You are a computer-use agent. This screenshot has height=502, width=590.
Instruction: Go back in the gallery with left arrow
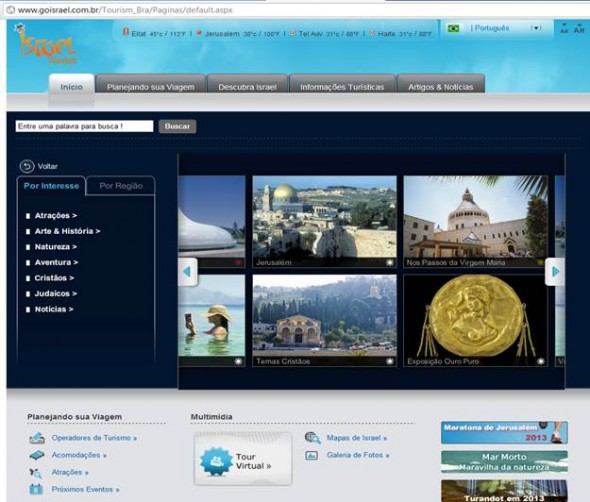coord(187,272)
